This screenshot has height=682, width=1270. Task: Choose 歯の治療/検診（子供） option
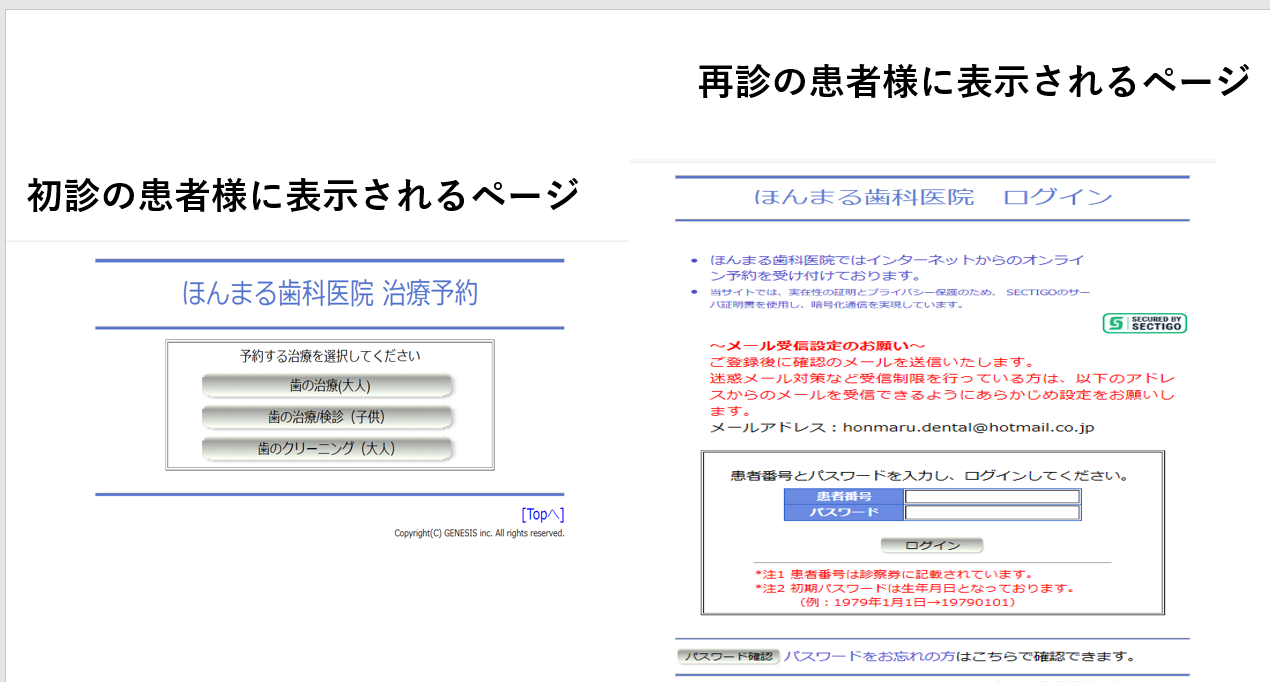(x=328, y=417)
